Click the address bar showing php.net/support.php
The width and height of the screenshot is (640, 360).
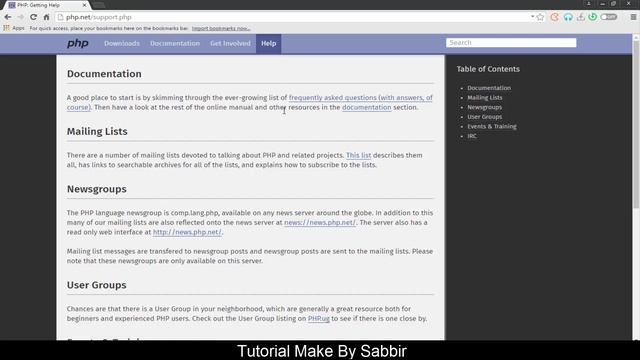point(294,17)
